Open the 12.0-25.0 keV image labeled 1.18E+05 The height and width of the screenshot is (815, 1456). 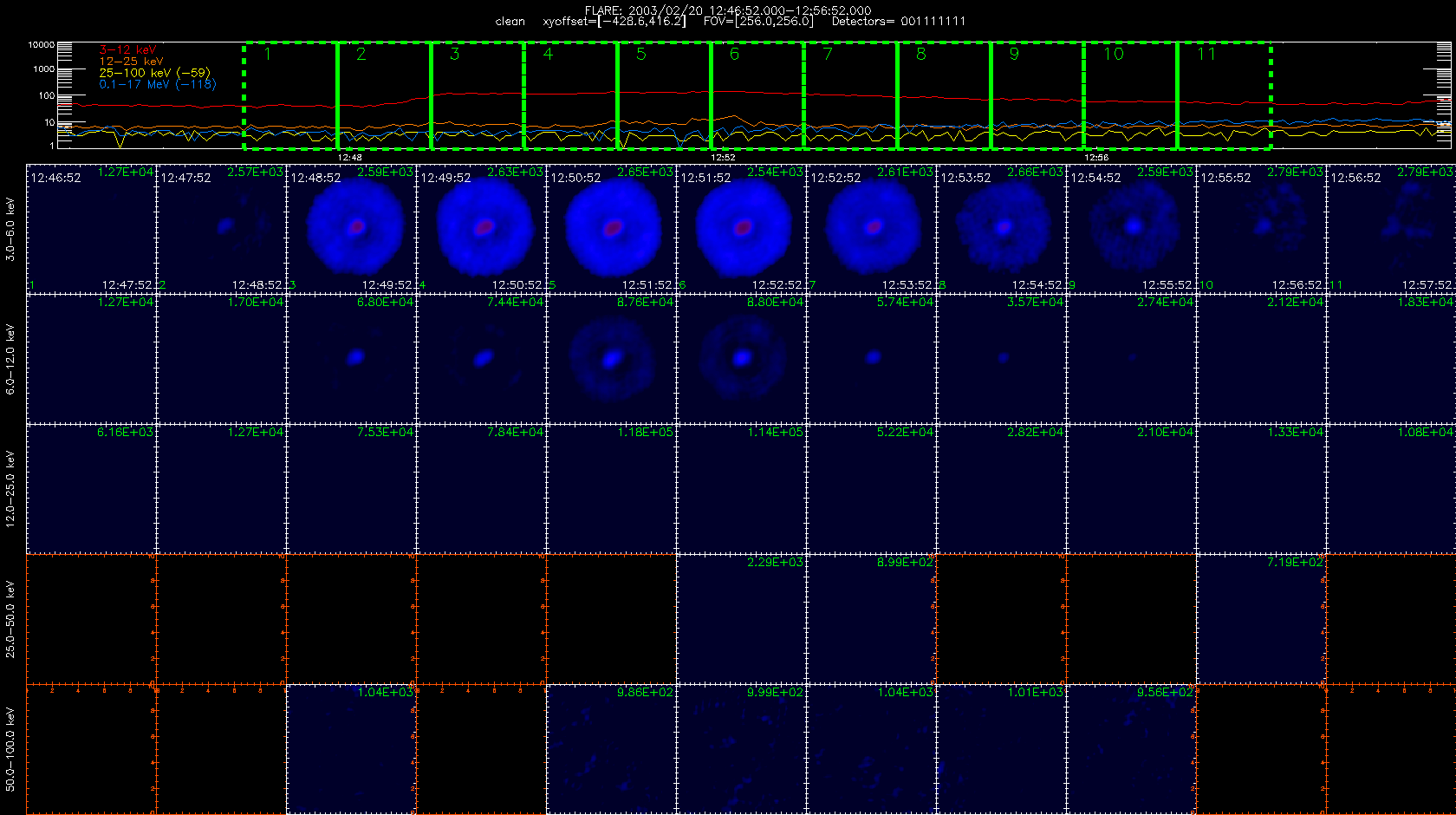(612, 489)
